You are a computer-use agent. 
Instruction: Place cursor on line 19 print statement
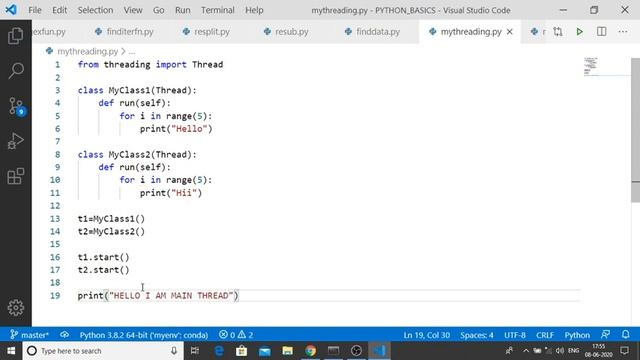pos(158,296)
